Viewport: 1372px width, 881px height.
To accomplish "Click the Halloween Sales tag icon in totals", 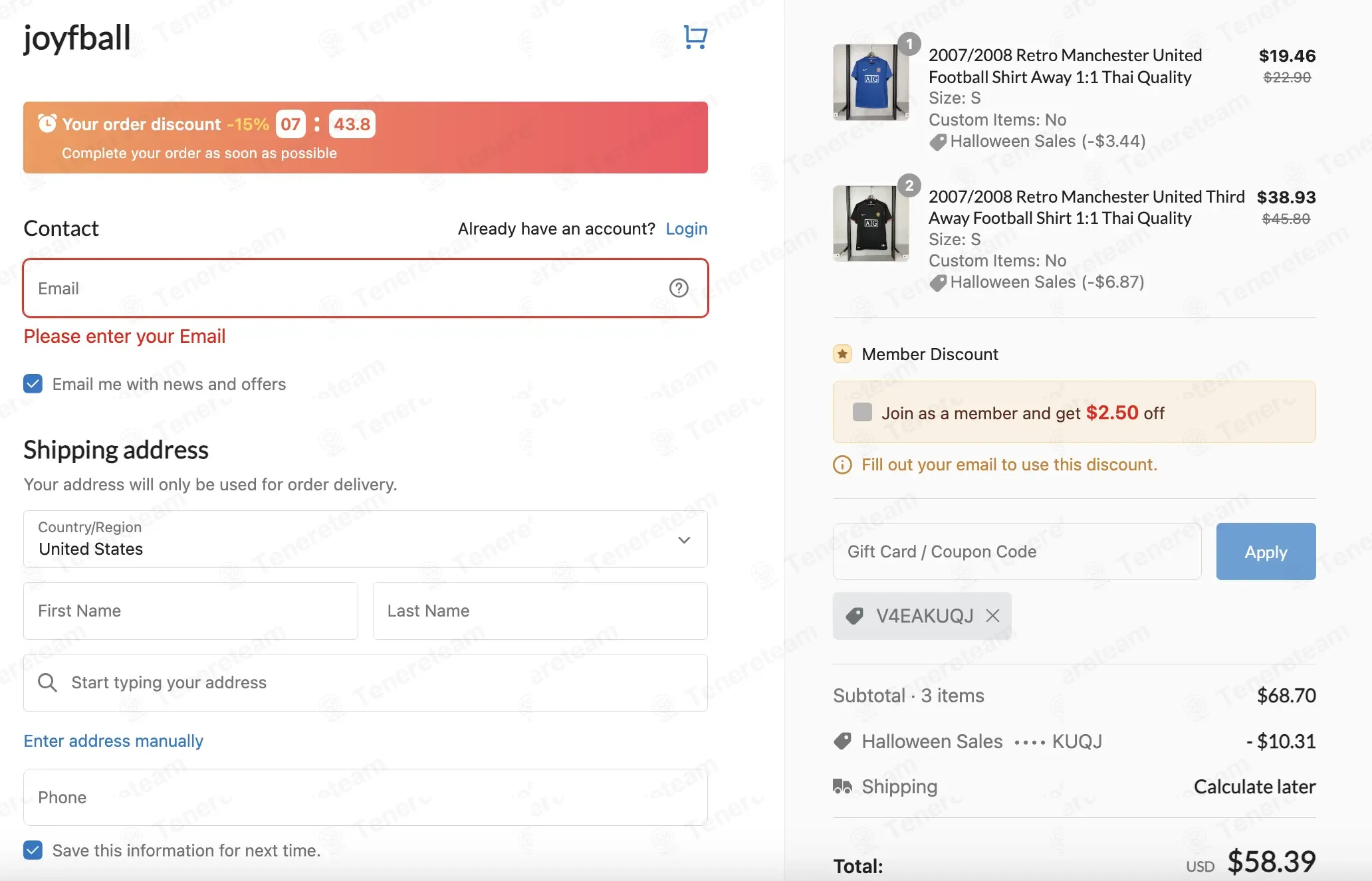I will coord(842,741).
